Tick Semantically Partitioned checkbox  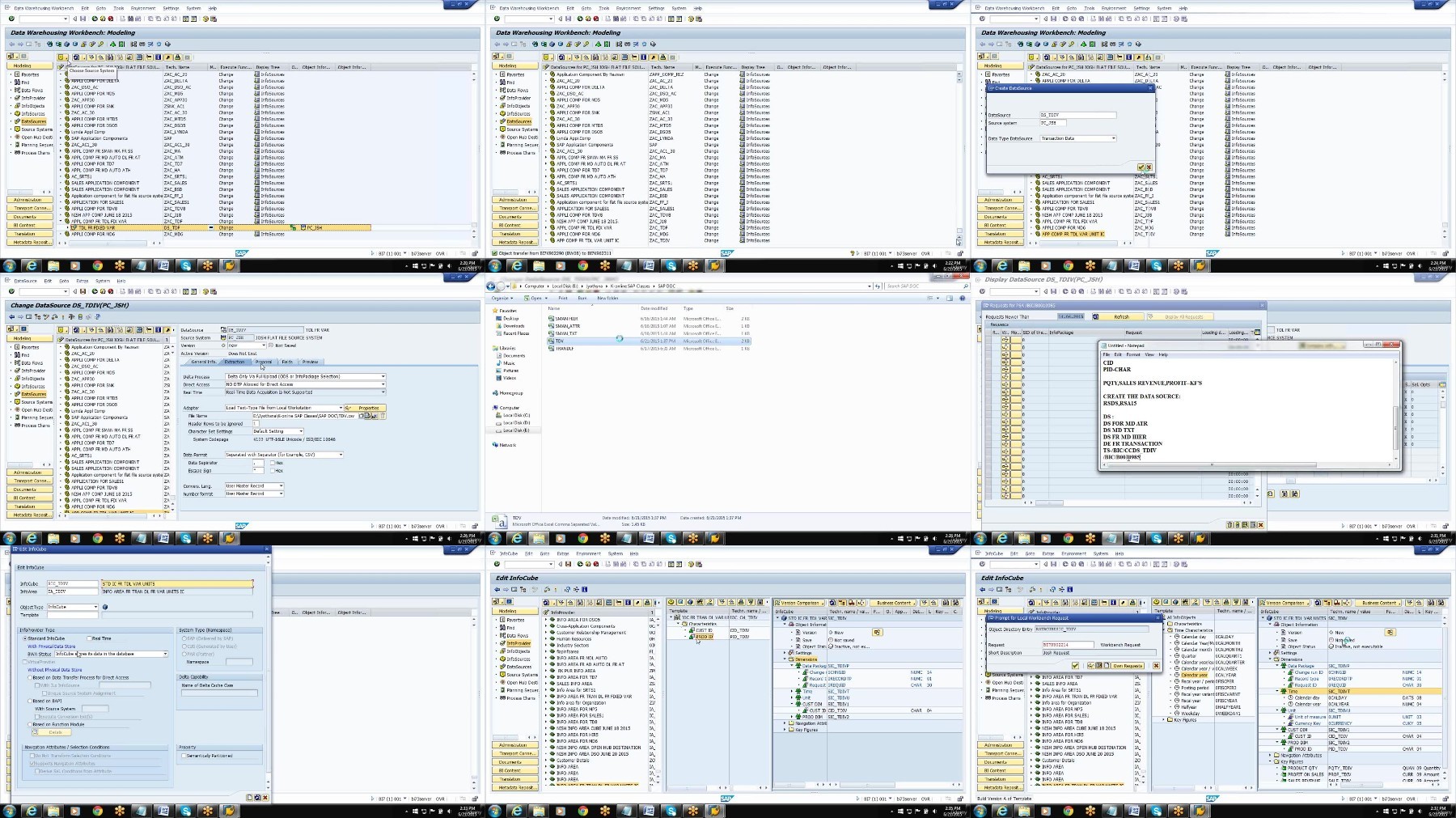184,756
